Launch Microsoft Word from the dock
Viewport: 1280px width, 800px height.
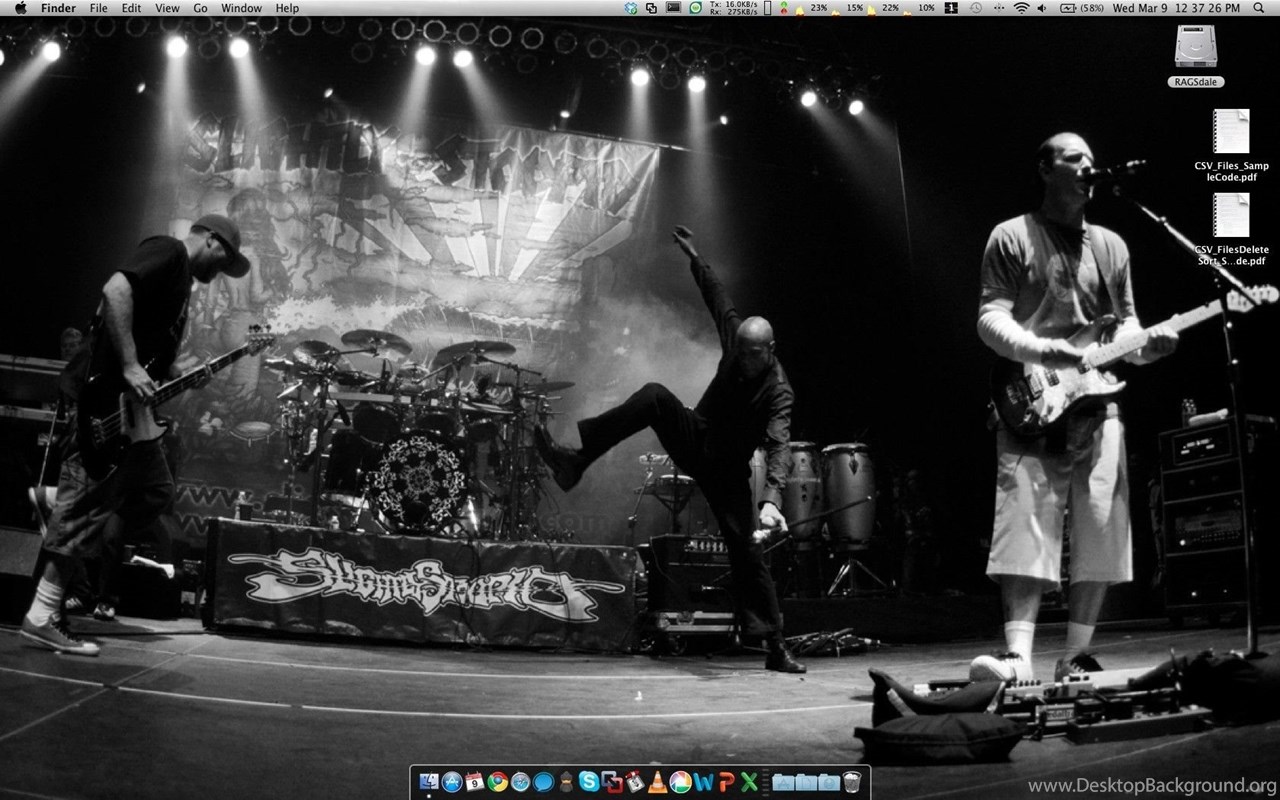[703, 782]
